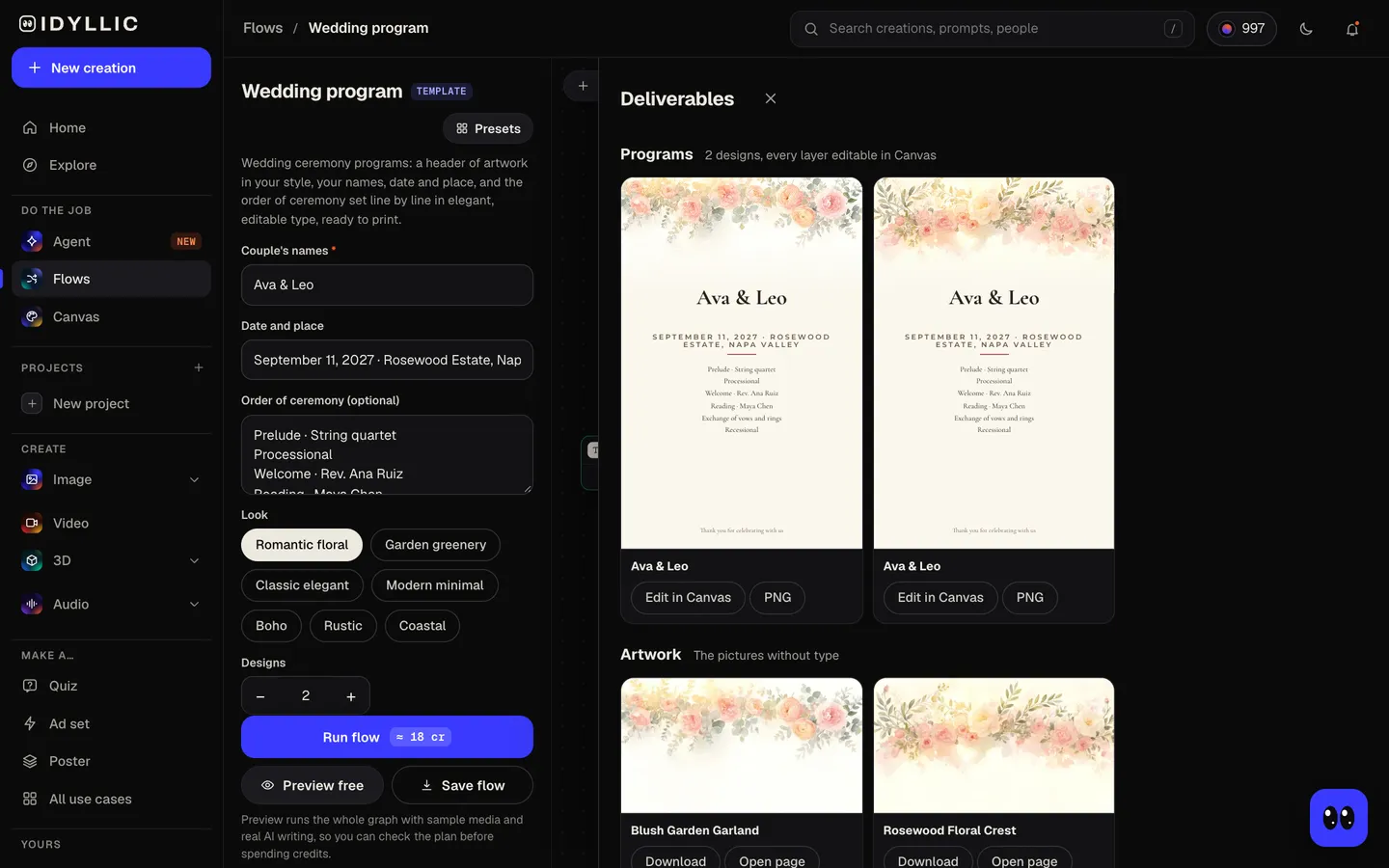Viewport: 1389px width, 868px height.
Task: Save the flow
Action: (463, 785)
